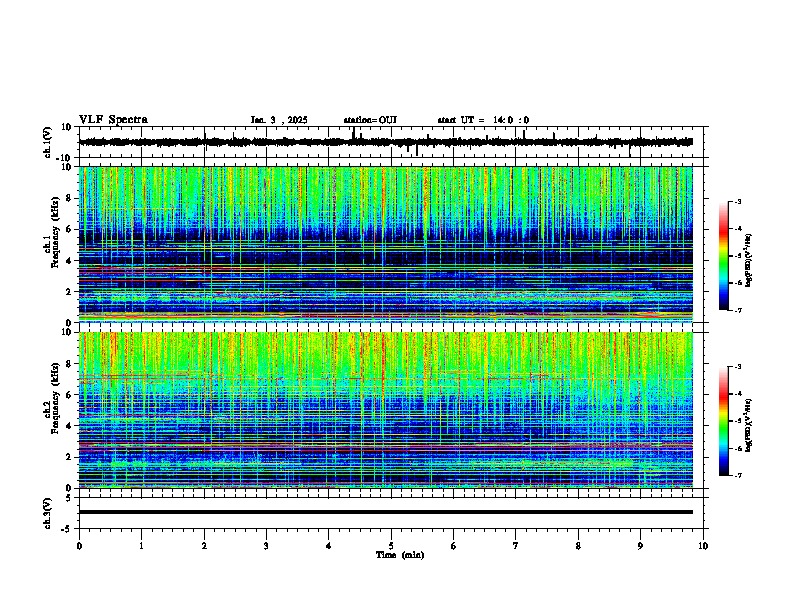Click the '2' tick on ch.2 frequency axis
This screenshot has width=792, height=612.
[x=70, y=457]
